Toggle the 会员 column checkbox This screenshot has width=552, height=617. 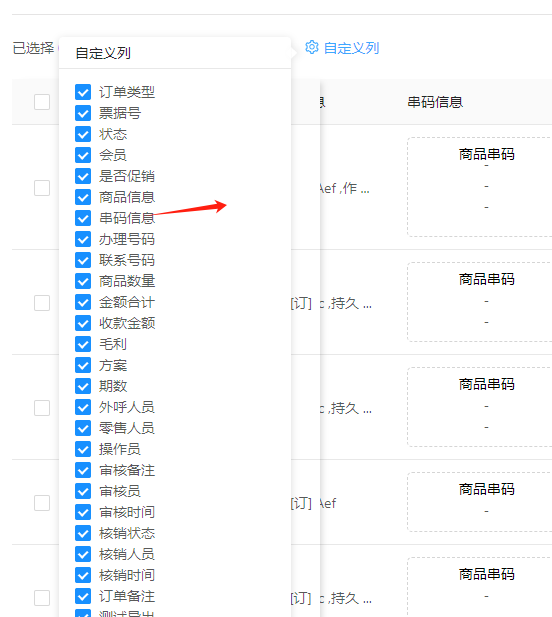point(83,155)
